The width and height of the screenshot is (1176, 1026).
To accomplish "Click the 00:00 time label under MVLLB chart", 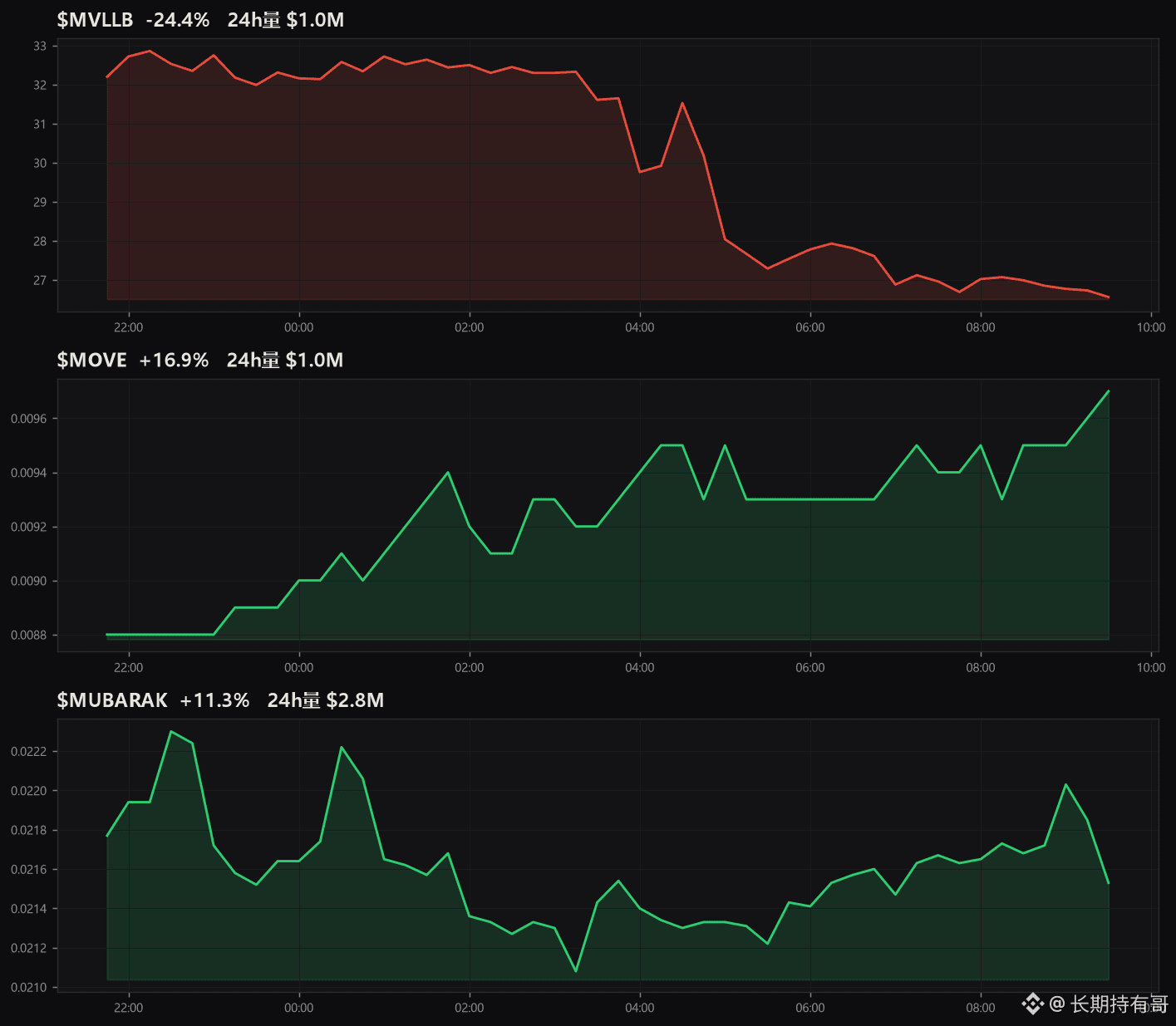I will (x=299, y=327).
